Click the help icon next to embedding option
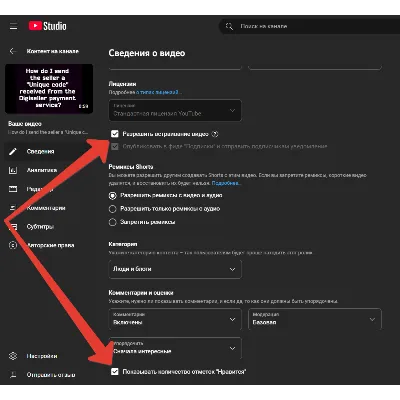Screen dimensions: 400x400 [215, 134]
